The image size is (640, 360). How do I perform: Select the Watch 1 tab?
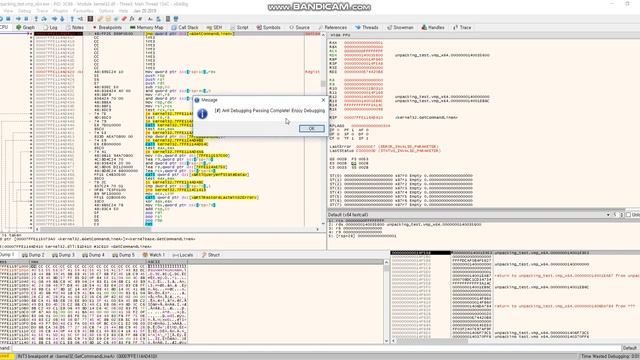click(x=154, y=255)
